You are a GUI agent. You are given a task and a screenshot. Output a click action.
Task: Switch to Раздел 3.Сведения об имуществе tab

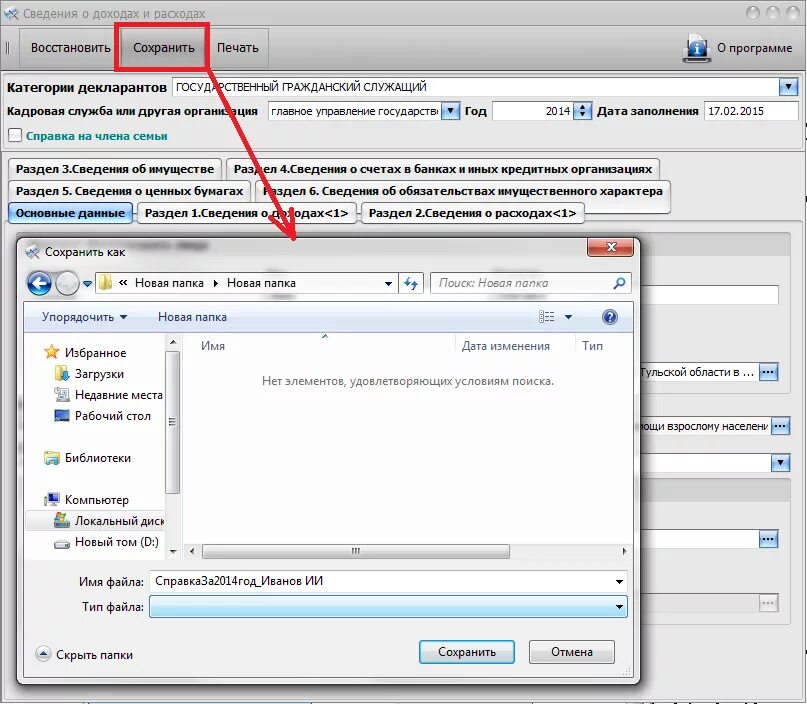[115, 169]
